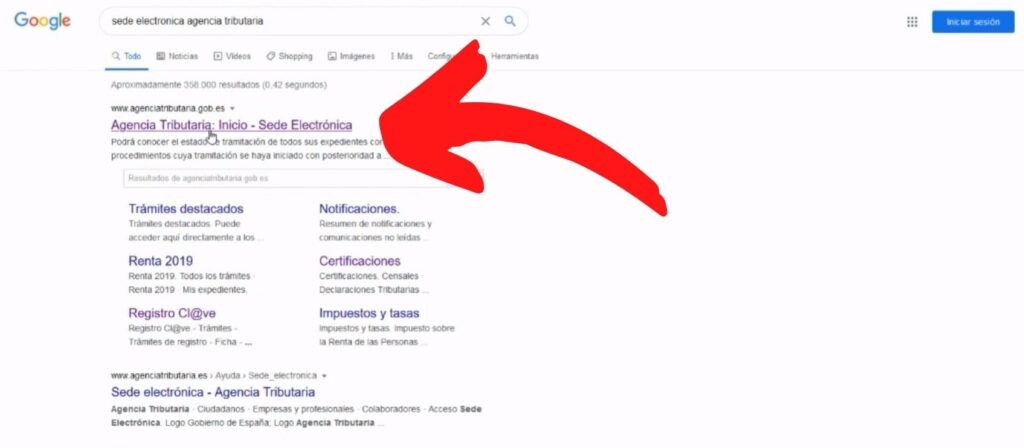Open the Google logo homepage link

(42, 21)
